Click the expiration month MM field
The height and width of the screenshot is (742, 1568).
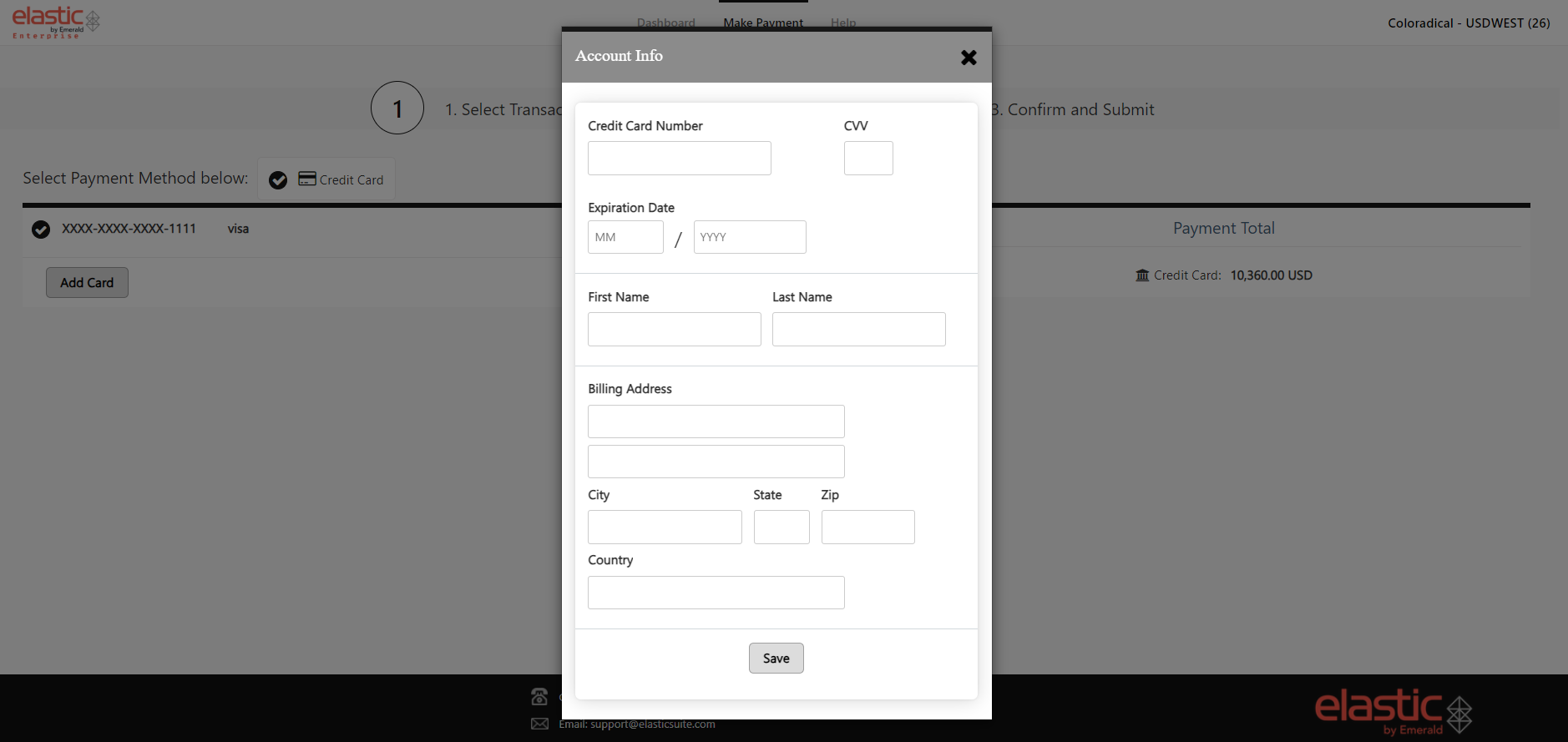pyautogui.click(x=625, y=237)
